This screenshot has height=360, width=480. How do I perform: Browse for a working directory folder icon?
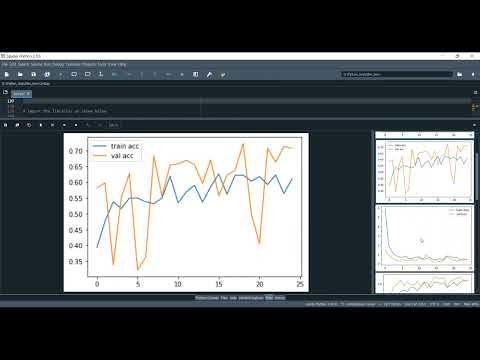[460, 74]
